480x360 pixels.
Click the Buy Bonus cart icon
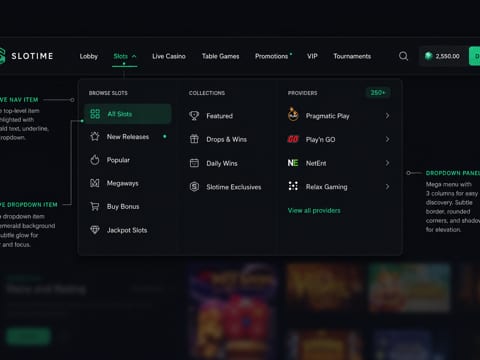click(95, 207)
